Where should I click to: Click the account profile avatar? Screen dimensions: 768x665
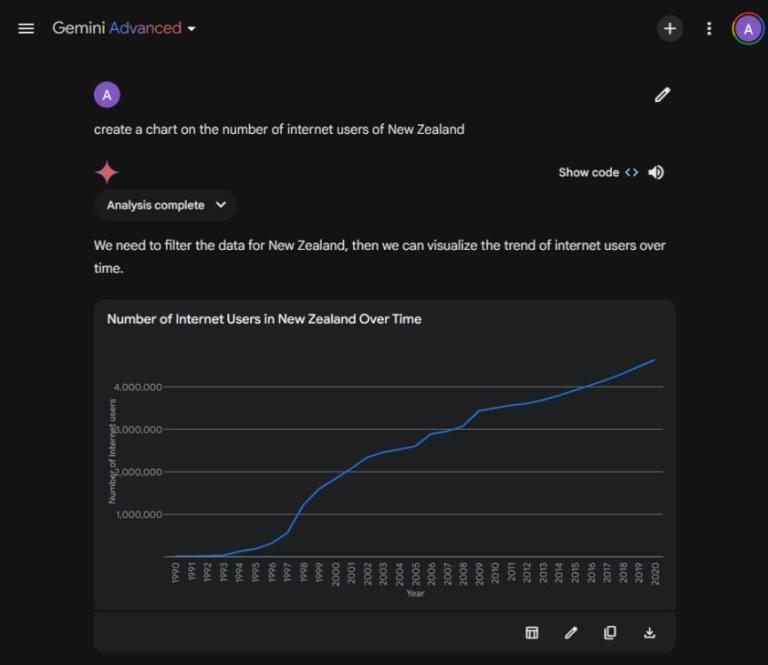click(x=748, y=28)
